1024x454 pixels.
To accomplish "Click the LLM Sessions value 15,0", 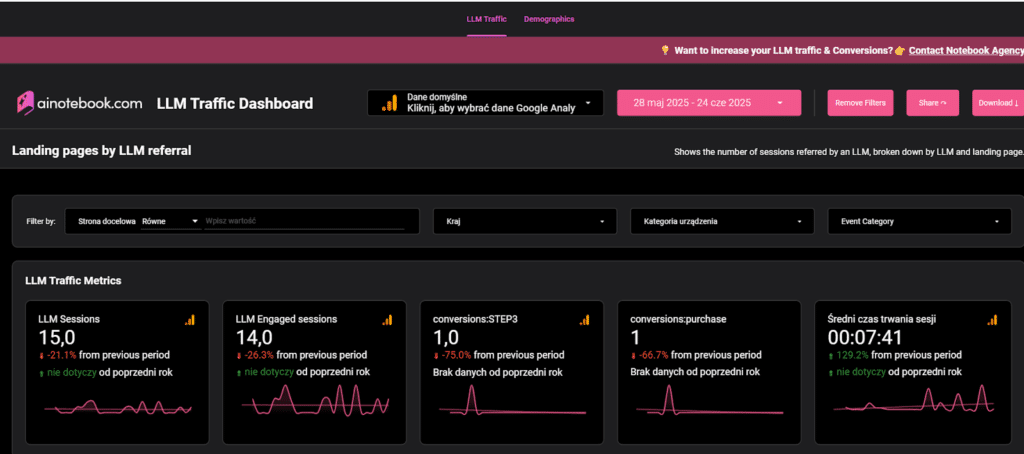I will tap(56, 337).
